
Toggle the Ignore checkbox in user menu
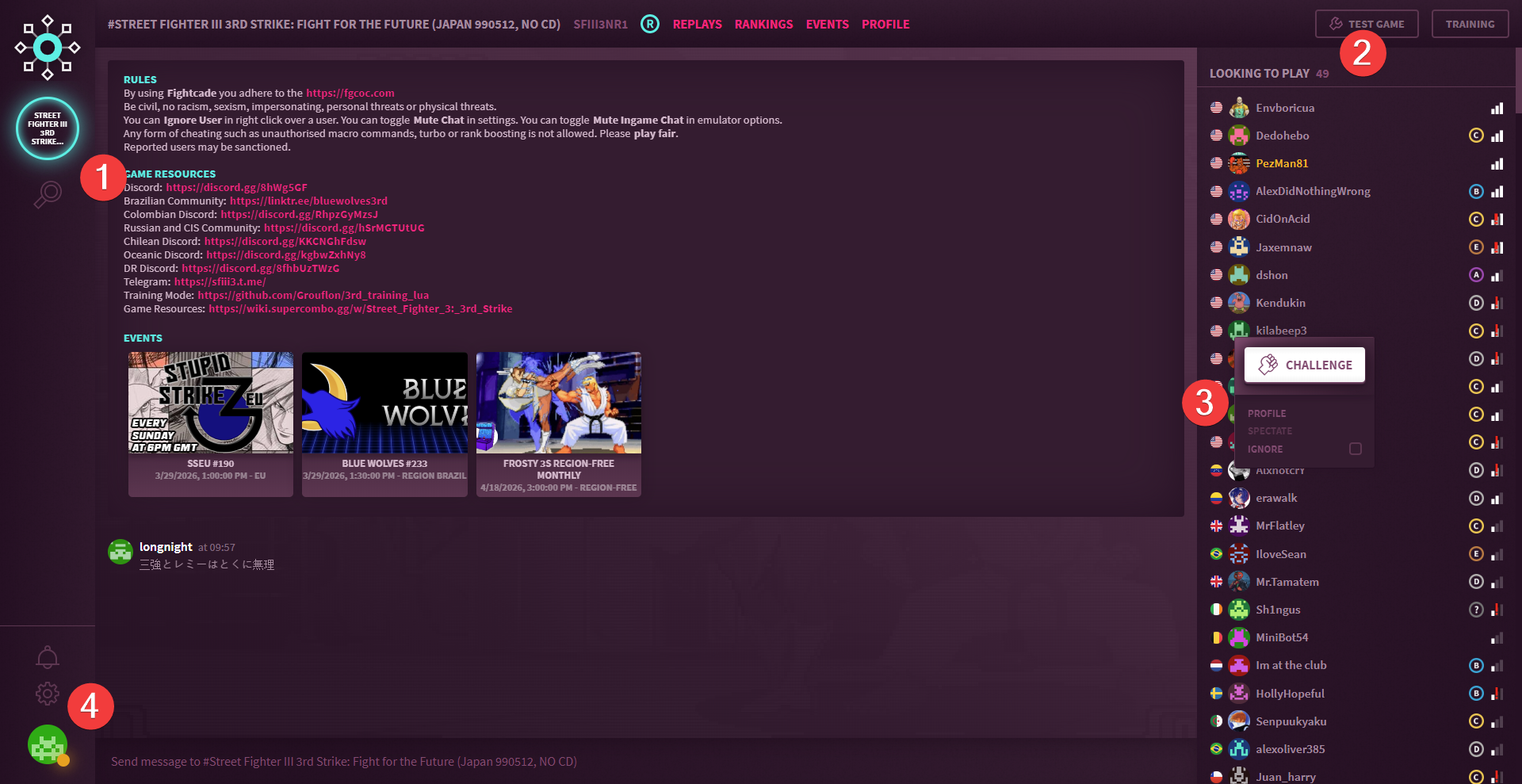click(x=1356, y=449)
